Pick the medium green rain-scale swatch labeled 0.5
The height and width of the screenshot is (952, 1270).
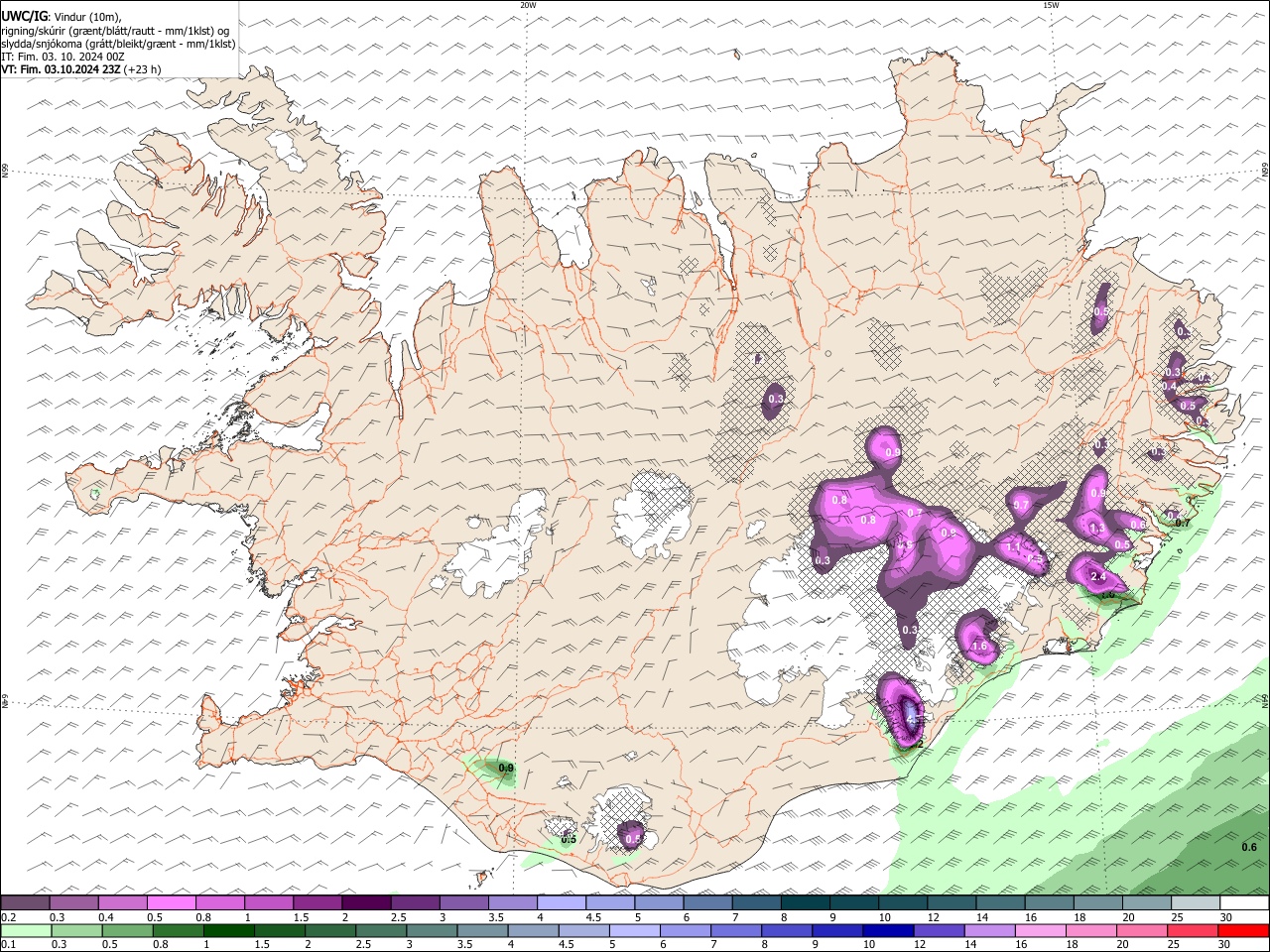point(128,931)
